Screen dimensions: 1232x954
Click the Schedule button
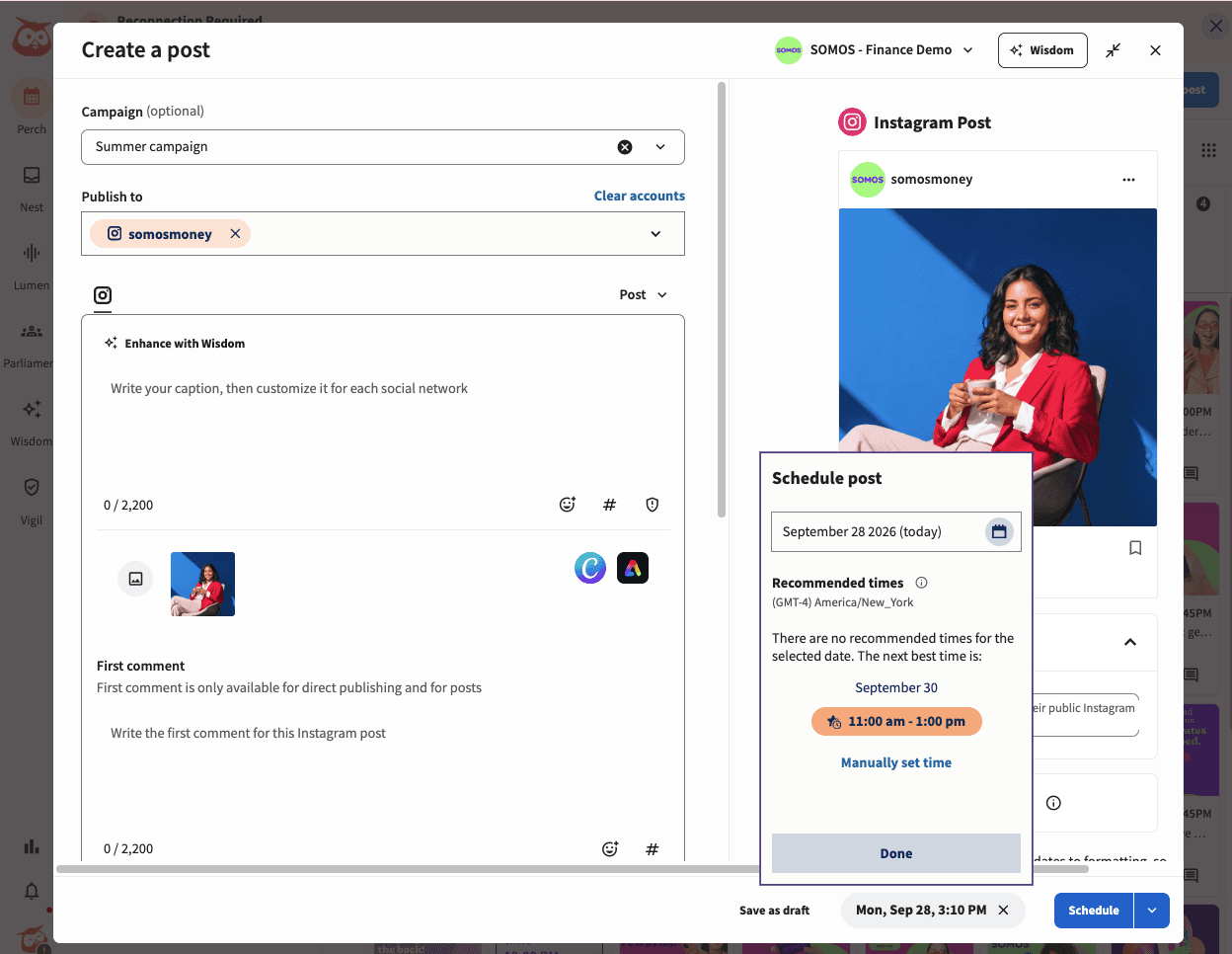click(1094, 911)
